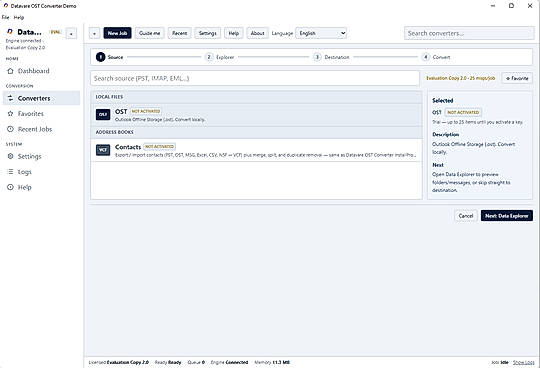Open the Settings gear in sidebar
Screen dimensions: 540x368
[x=10, y=156]
